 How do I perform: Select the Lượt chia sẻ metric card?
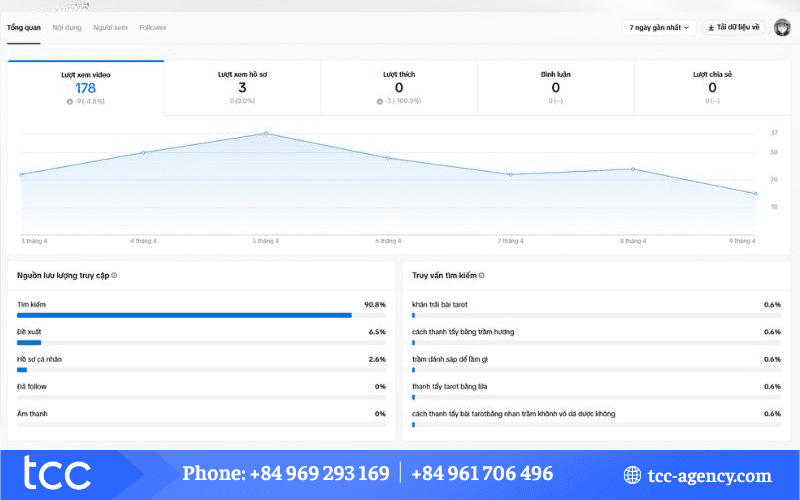[x=712, y=88]
